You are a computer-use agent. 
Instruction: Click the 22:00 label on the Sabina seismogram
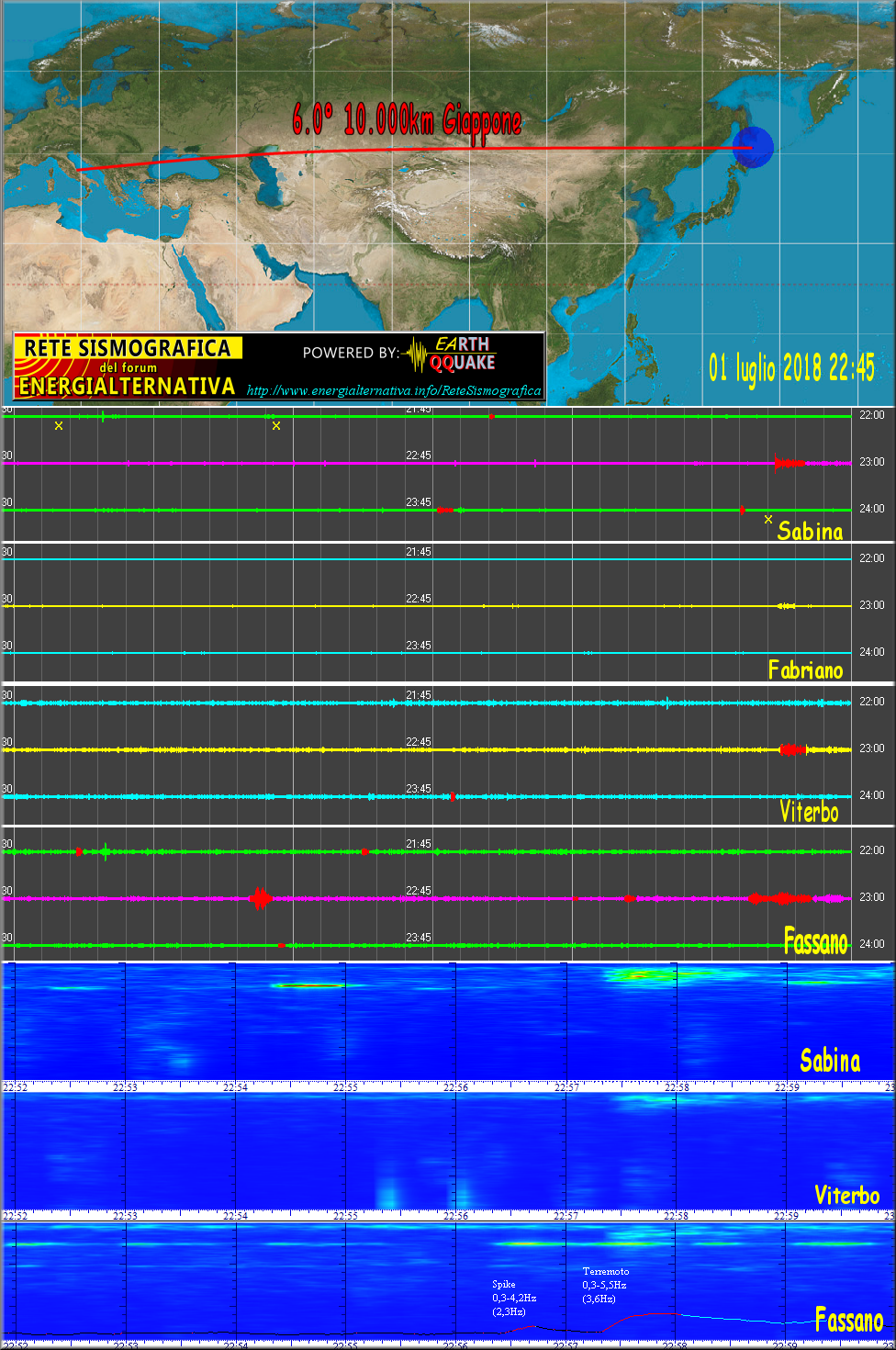[872, 415]
